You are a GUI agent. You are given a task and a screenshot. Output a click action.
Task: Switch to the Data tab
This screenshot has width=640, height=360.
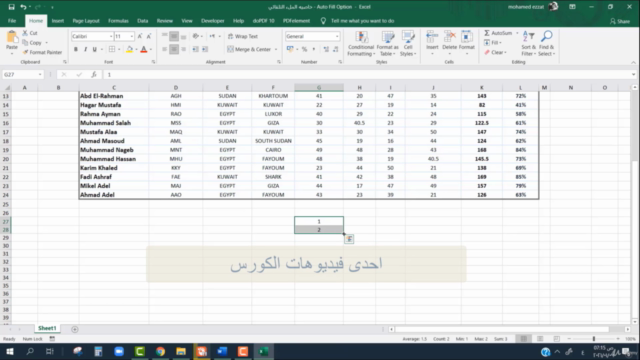(x=142, y=21)
